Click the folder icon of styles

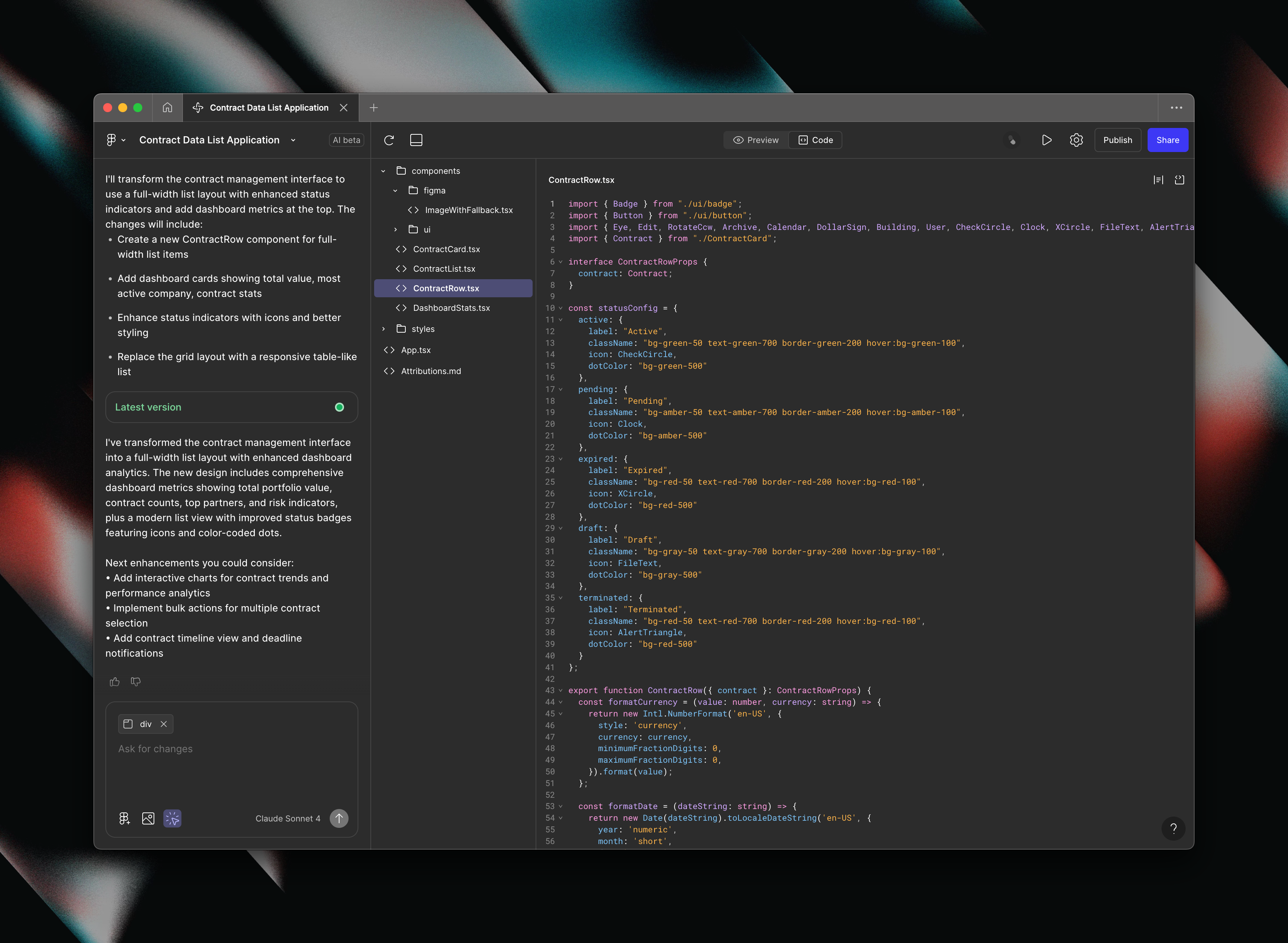[x=401, y=329]
